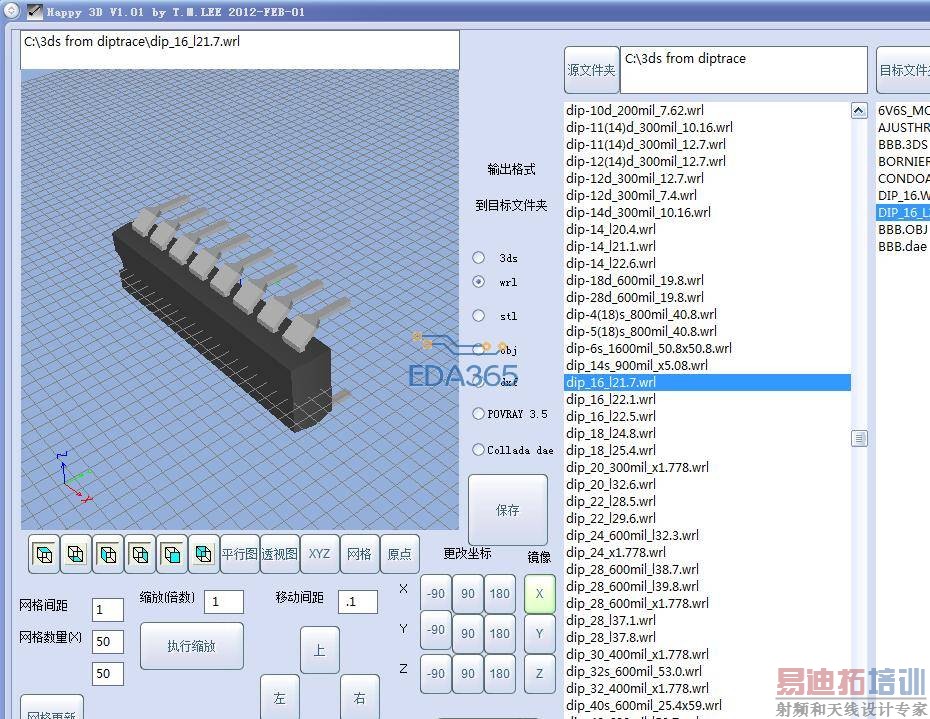This screenshot has height=719, width=930.
Task: Click the 缩放(倍数) scale factor input field
Action: 224,602
